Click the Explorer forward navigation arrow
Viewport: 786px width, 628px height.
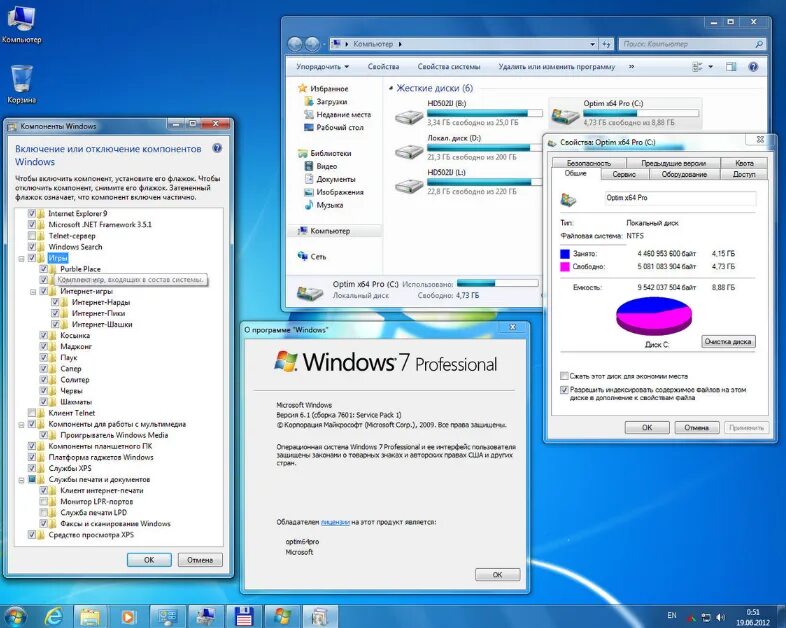click(x=312, y=44)
